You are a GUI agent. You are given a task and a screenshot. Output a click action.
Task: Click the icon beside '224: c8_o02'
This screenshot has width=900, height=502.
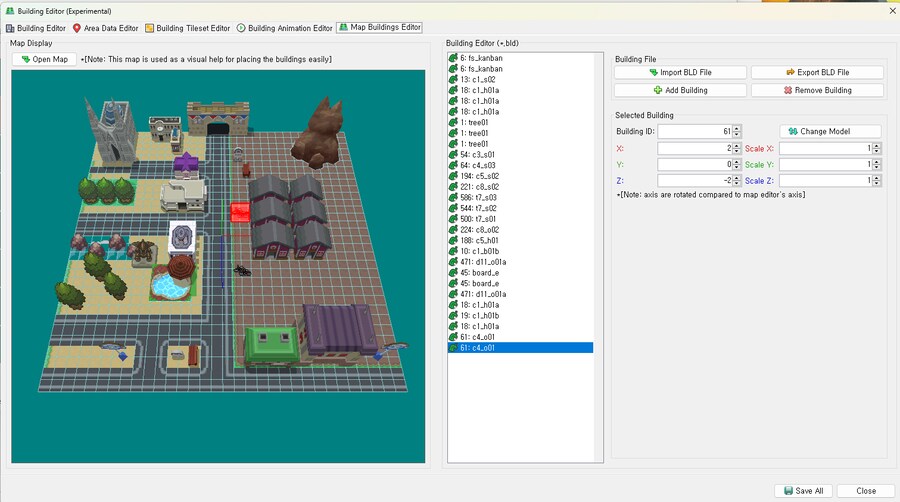(453, 229)
